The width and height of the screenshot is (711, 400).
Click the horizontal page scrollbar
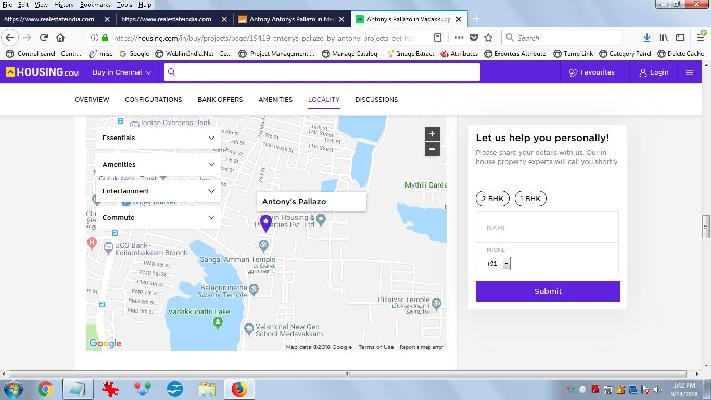348,374
